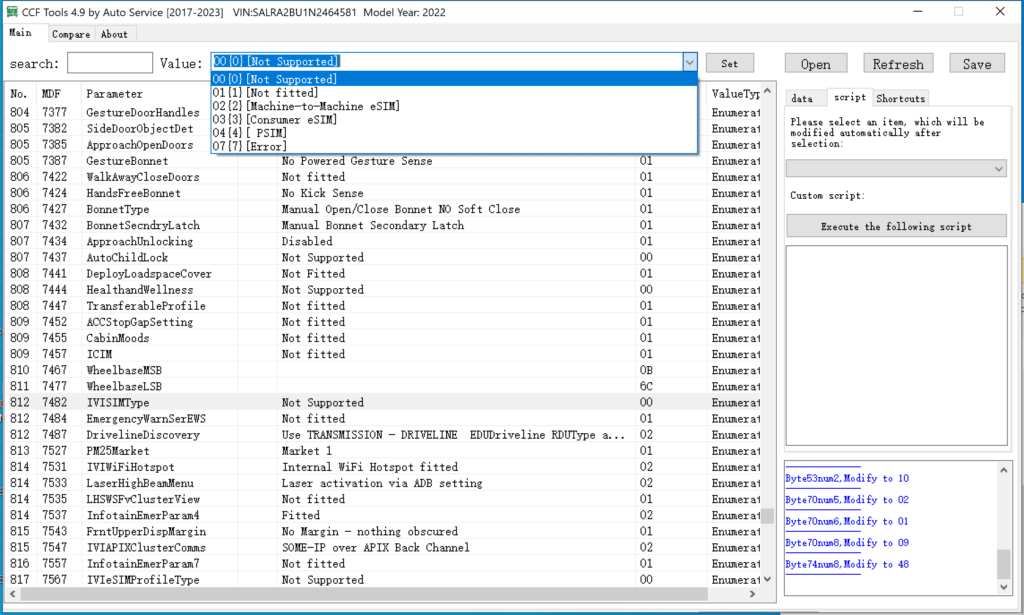Click the CCF Tools app icon in title bar

click(x=12, y=12)
